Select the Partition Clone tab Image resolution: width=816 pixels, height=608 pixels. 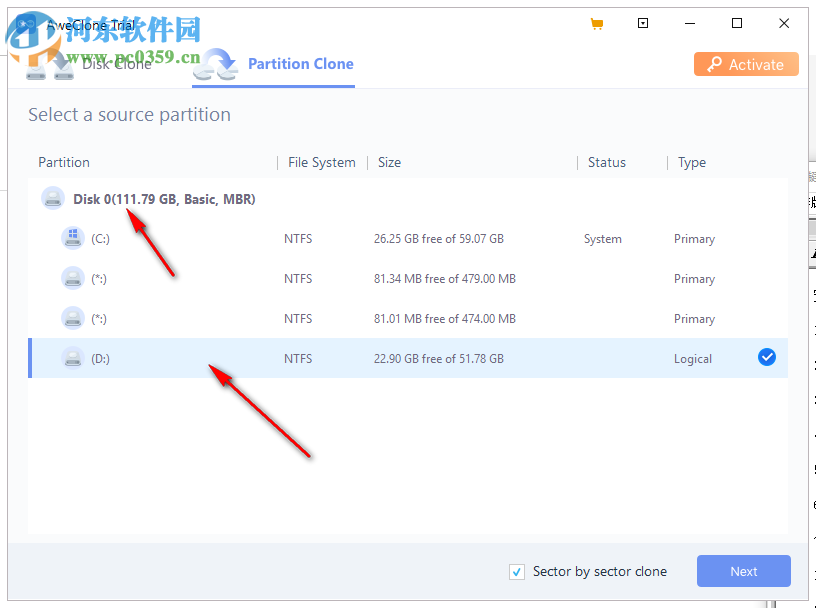pos(300,63)
